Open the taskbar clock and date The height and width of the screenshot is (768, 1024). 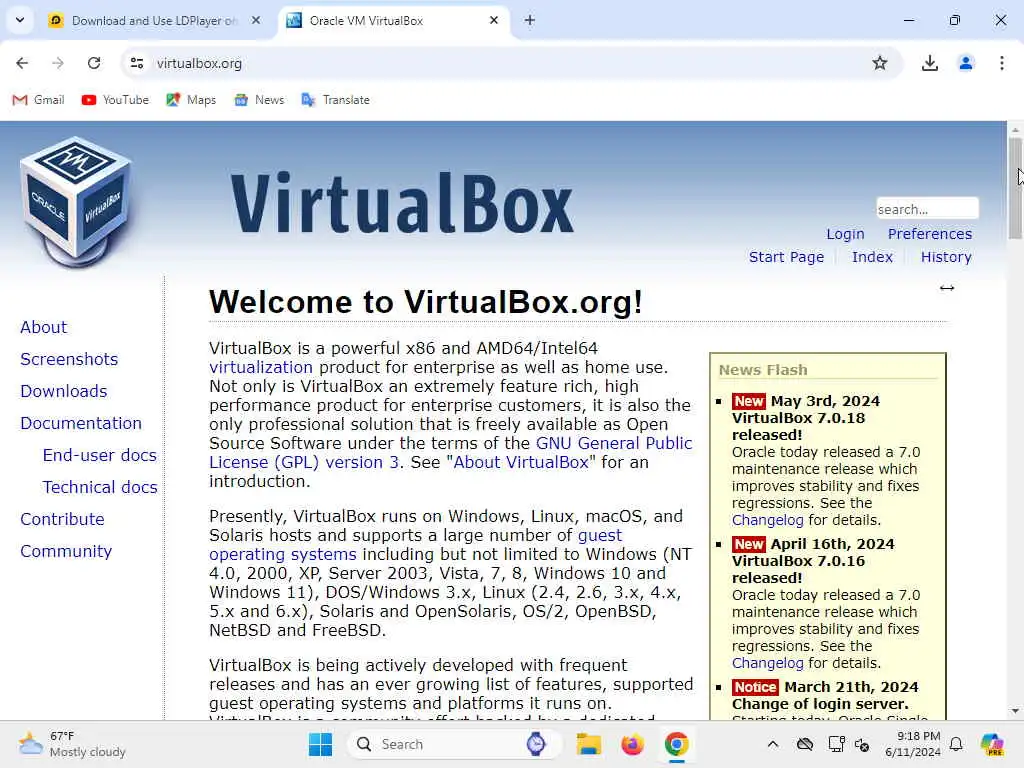(x=912, y=744)
